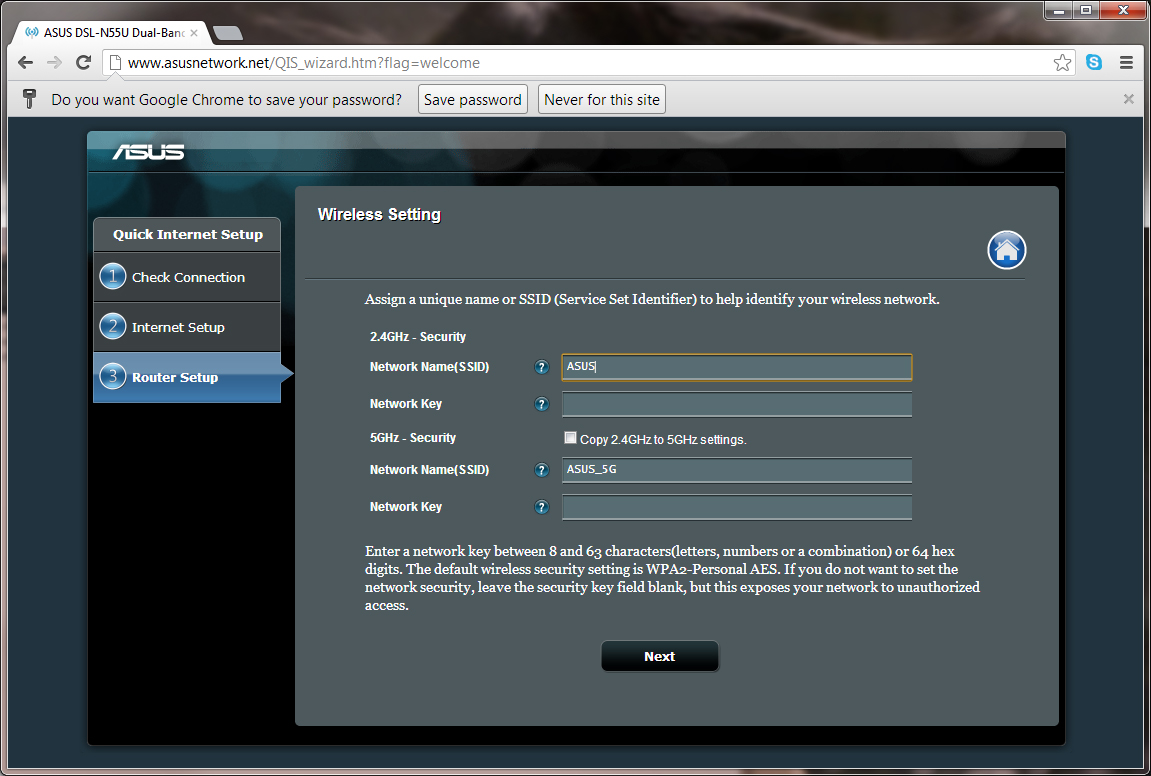Image resolution: width=1151 pixels, height=776 pixels.
Task: Click Save password button
Action: click(473, 99)
